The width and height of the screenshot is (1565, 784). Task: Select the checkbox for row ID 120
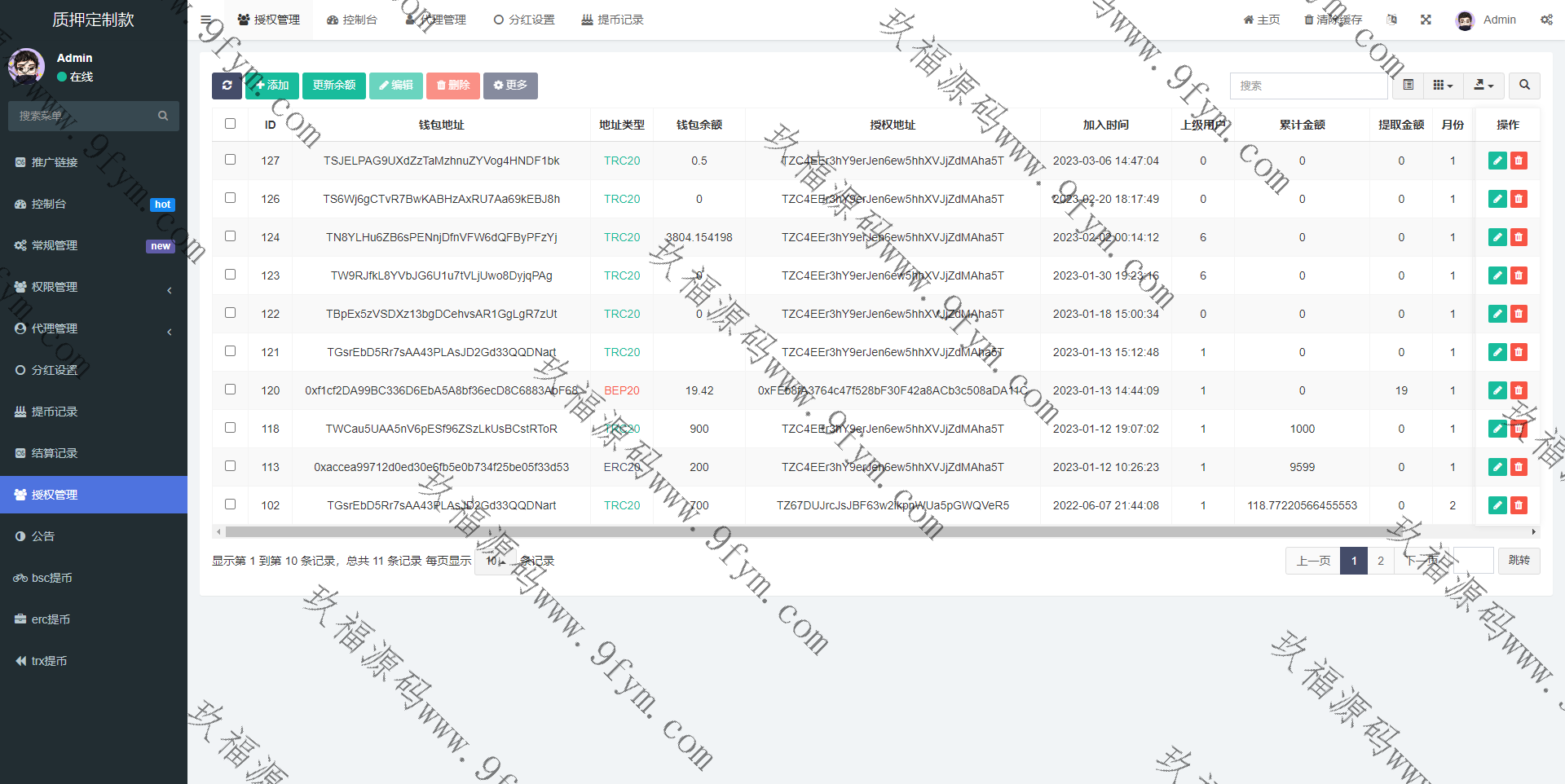[231, 390]
